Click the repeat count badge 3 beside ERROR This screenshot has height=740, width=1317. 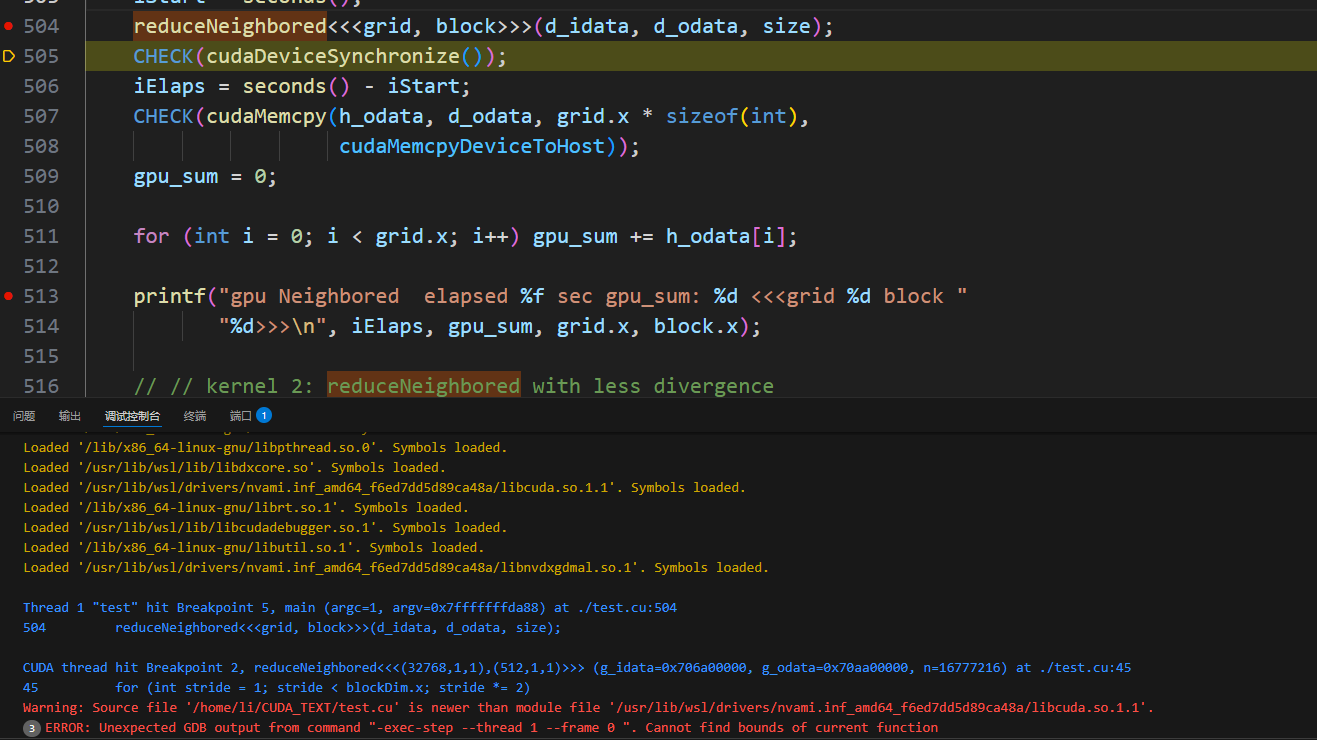pos(32,728)
